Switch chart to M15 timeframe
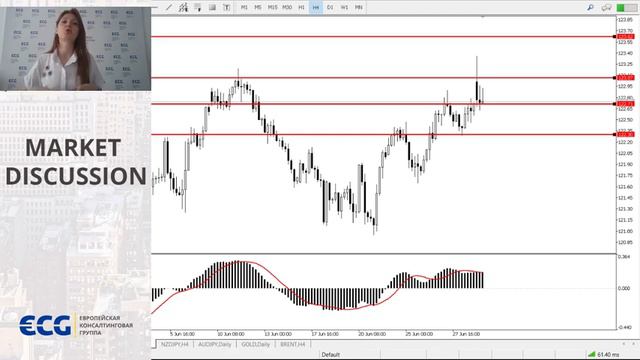Image resolution: width=640 pixels, height=360 pixels. [272, 7]
